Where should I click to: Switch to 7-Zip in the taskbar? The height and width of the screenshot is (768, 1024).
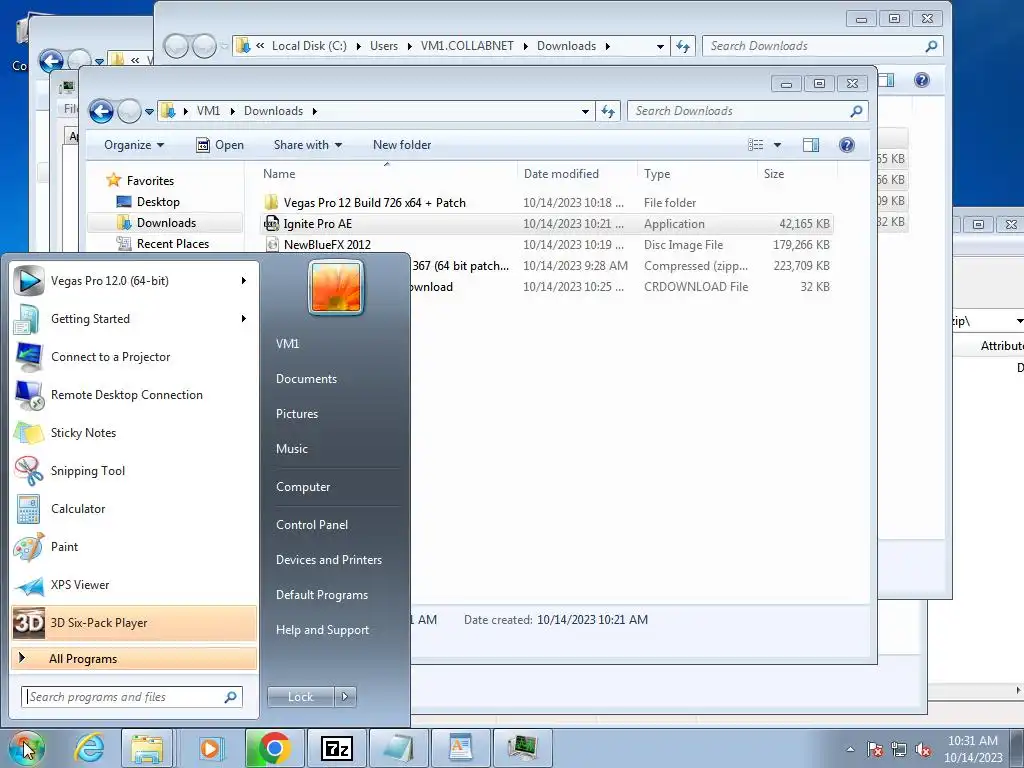pos(337,748)
